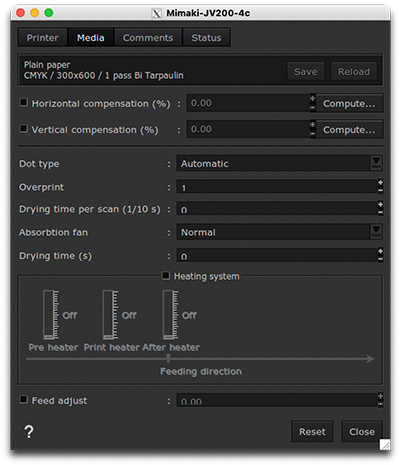Decrease the Overprint value

[380, 190]
